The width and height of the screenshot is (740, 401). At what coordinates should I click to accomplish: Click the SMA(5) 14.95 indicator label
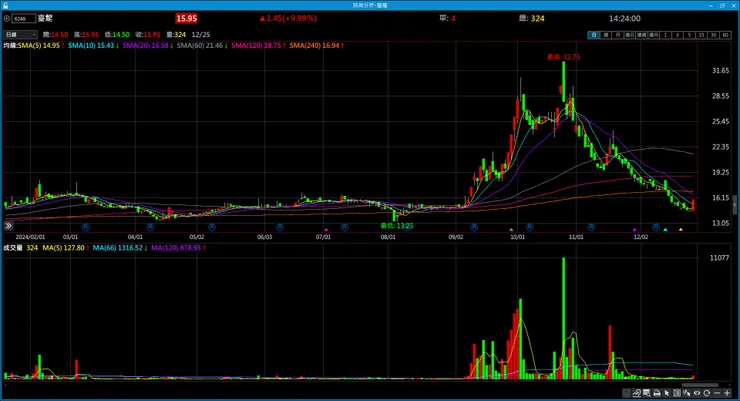(41, 45)
